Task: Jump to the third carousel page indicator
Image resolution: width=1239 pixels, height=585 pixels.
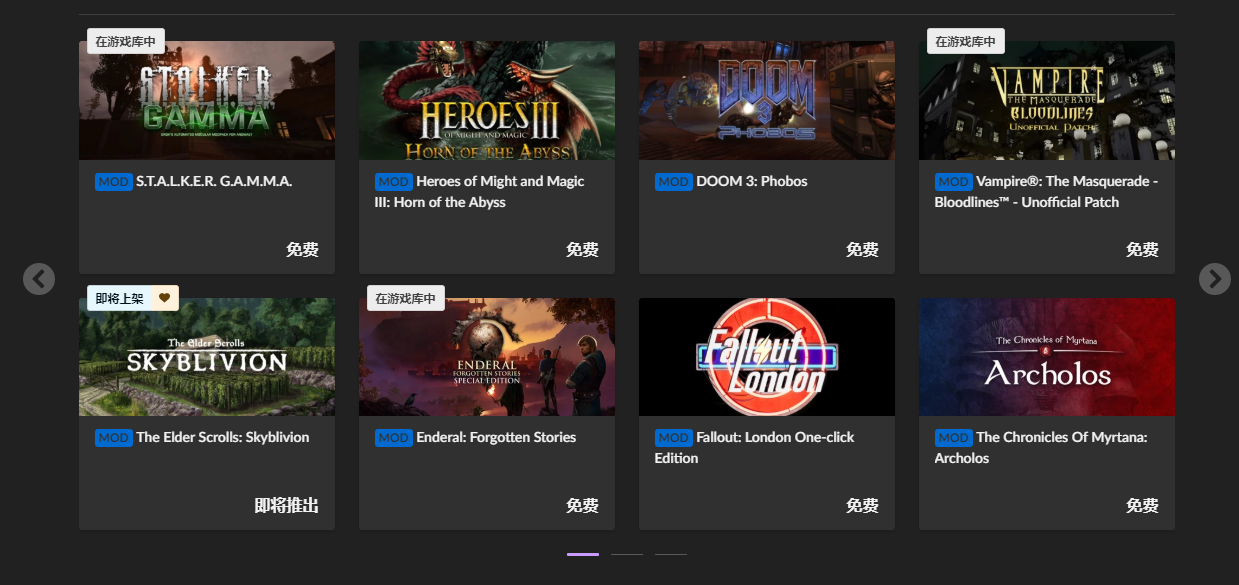Action: (671, 554)
